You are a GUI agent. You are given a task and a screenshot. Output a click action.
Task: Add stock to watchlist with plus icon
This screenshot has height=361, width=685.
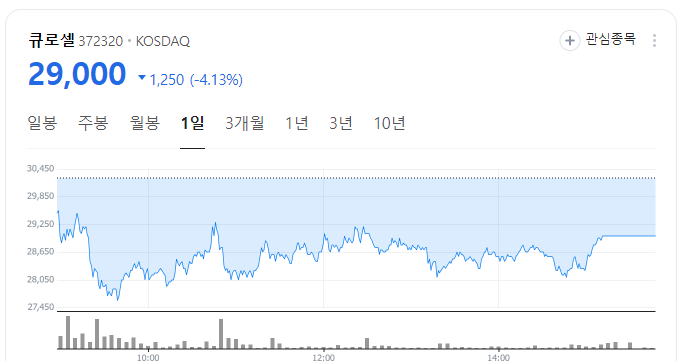pyautogui.click(x=570, y=41)
